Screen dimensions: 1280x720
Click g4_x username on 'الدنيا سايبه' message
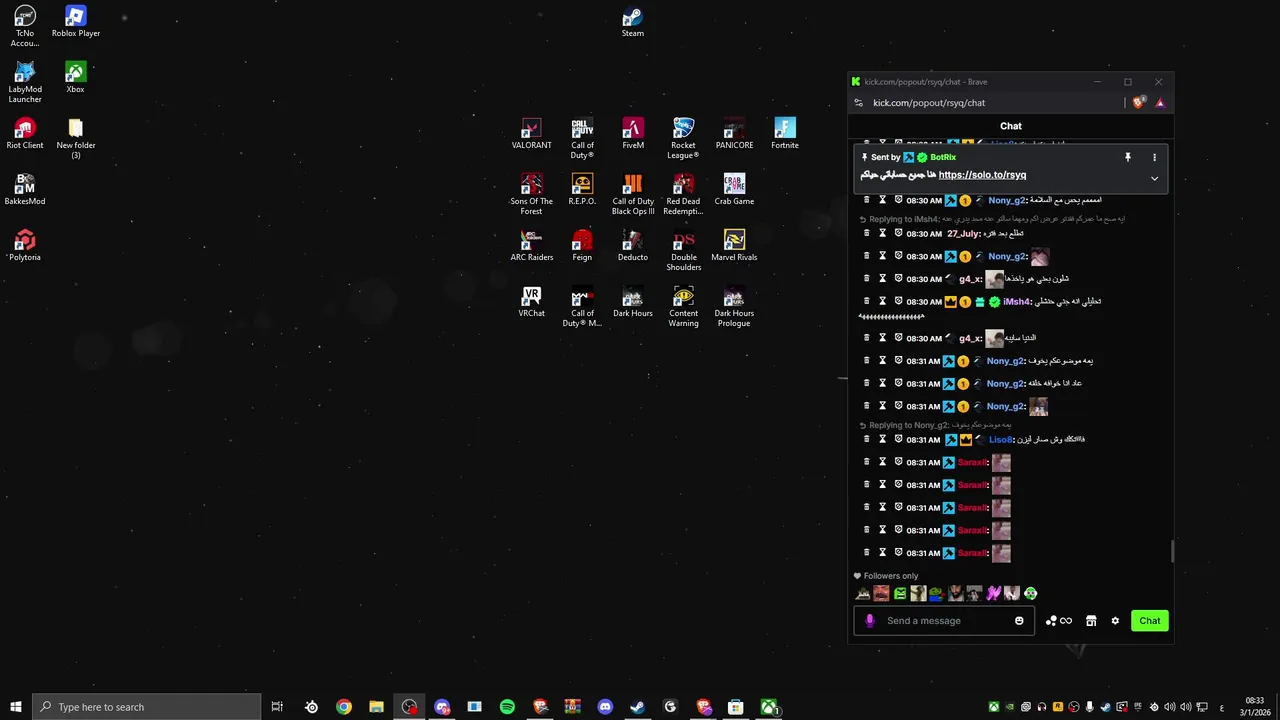pos(969,338)
